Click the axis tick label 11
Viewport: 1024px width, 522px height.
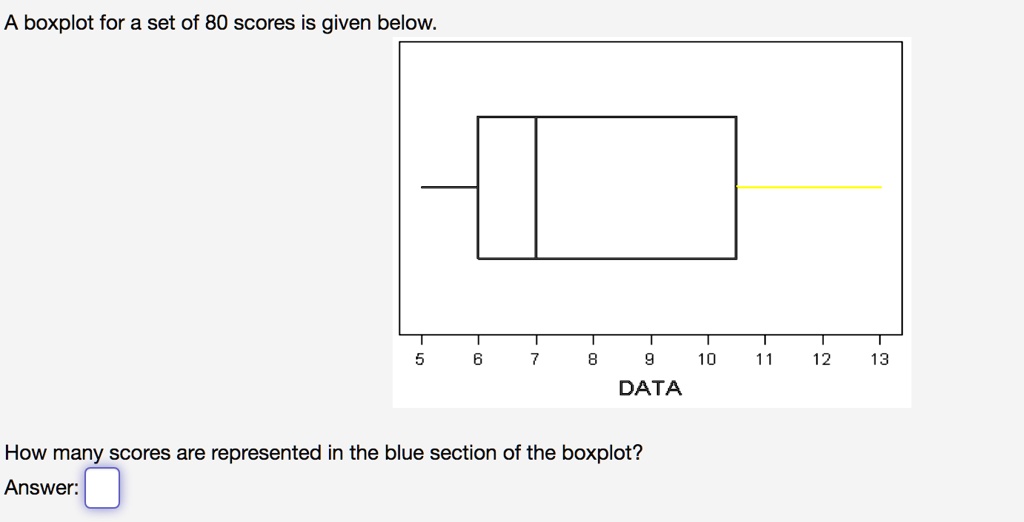[764, 359]
